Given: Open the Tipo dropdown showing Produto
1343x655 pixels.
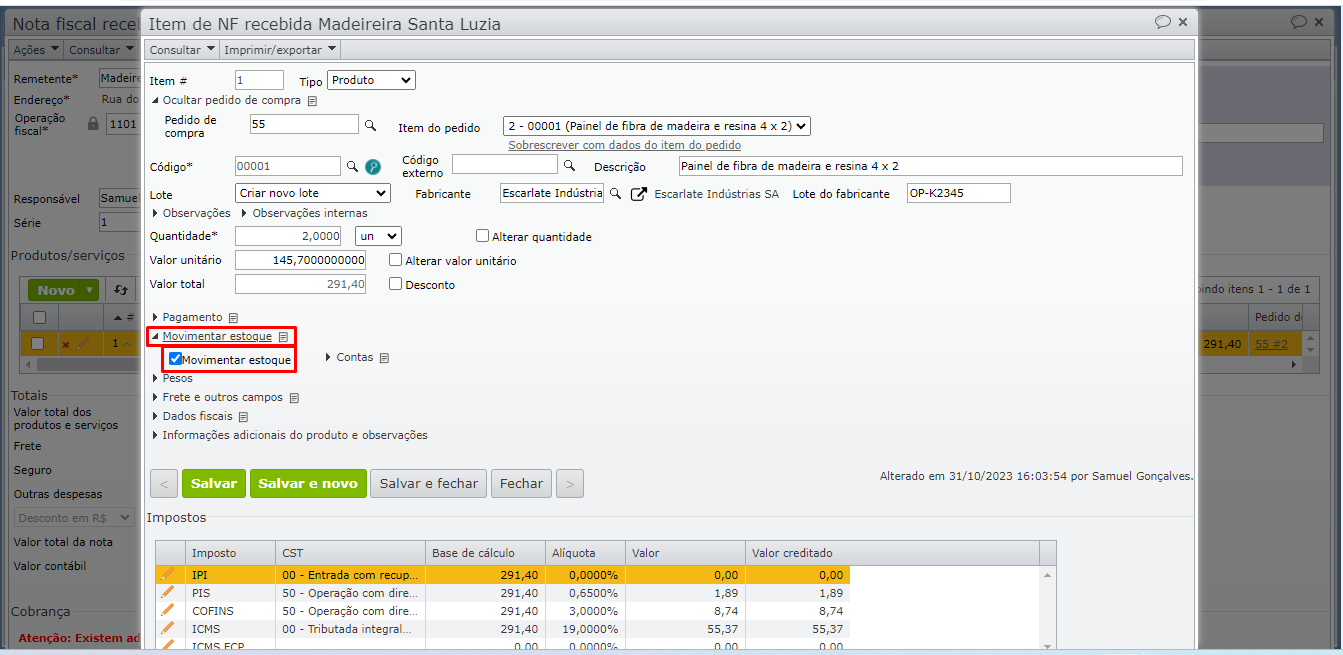Looking at the screenshot, I should 371,80.
